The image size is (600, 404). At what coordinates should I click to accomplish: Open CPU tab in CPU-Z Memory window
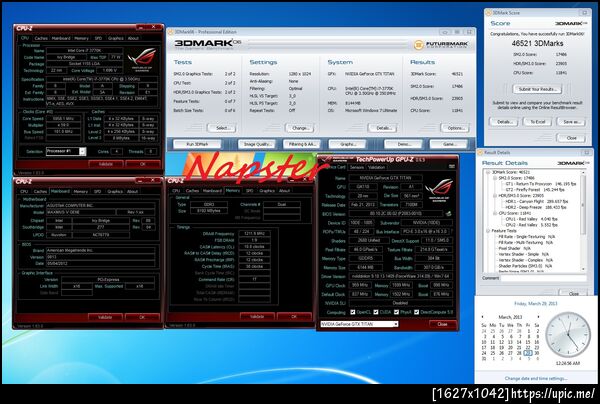176,191
